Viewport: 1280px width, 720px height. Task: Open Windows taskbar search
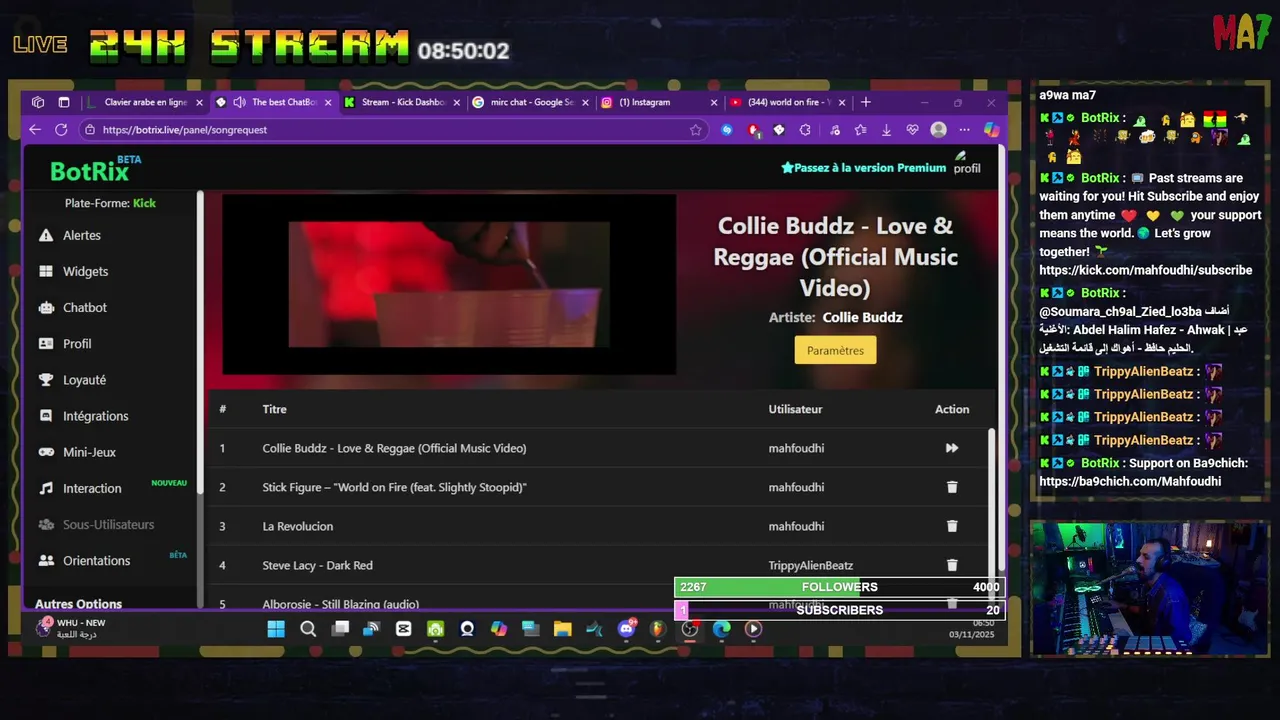(308, 629)
